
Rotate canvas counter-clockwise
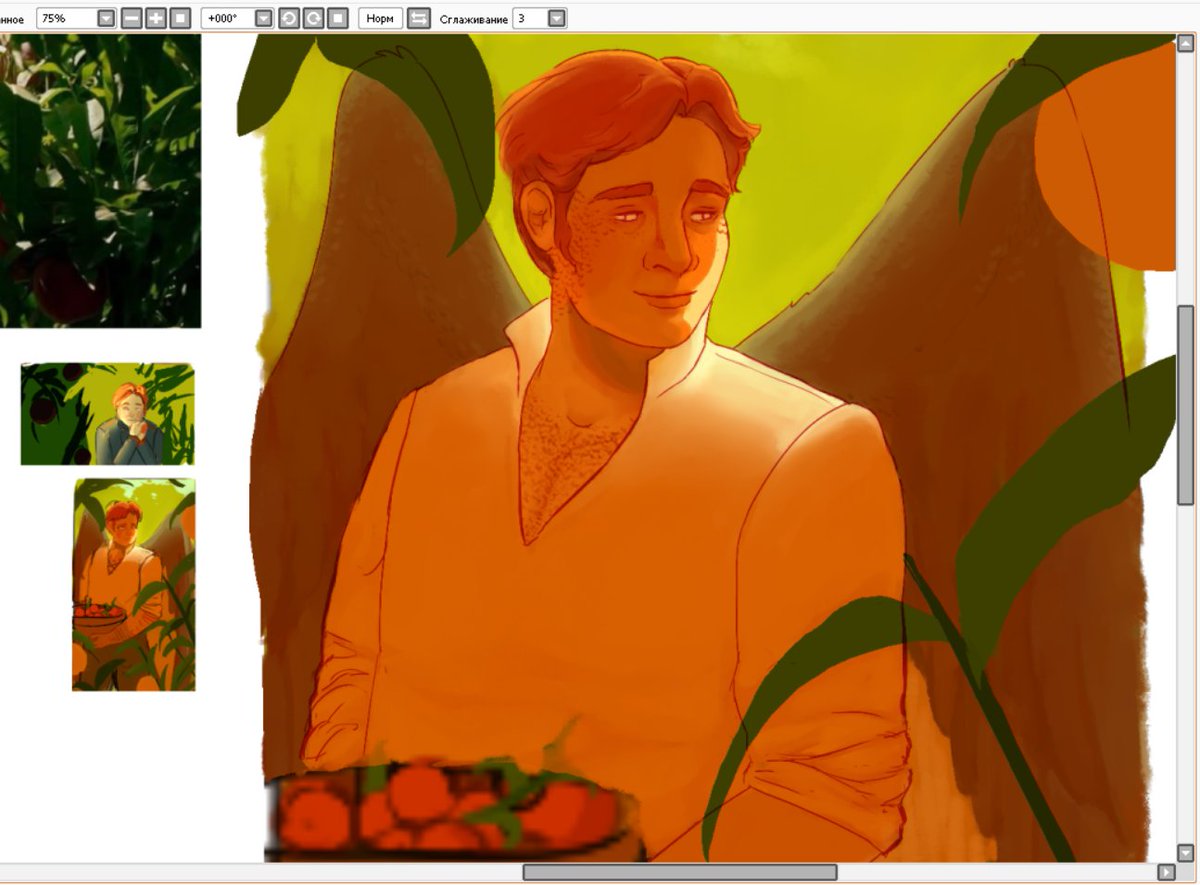pos(289,18)
